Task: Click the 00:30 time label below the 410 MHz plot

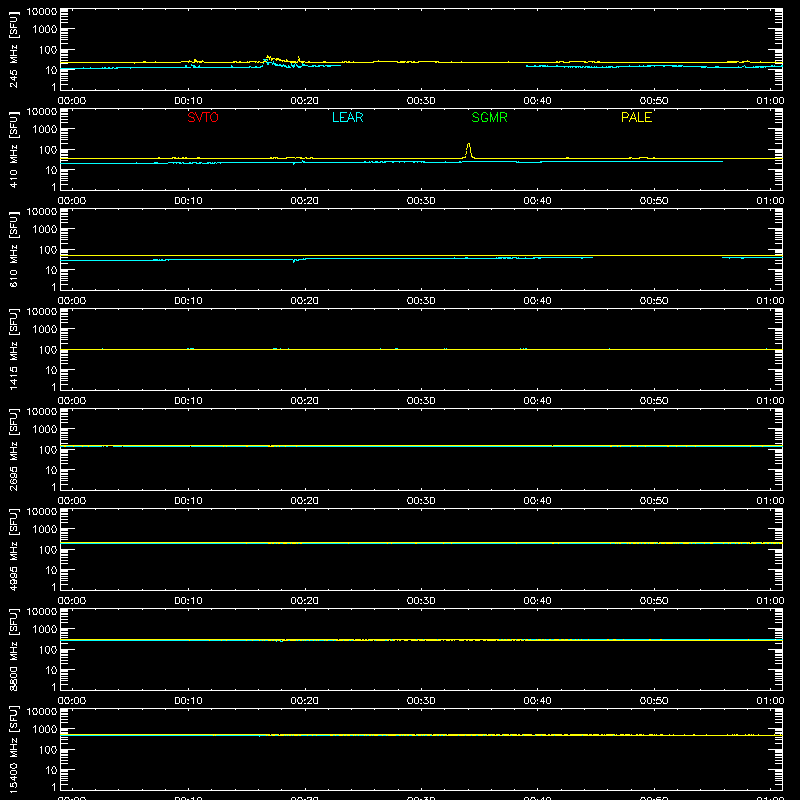Action: click(421, 201)
